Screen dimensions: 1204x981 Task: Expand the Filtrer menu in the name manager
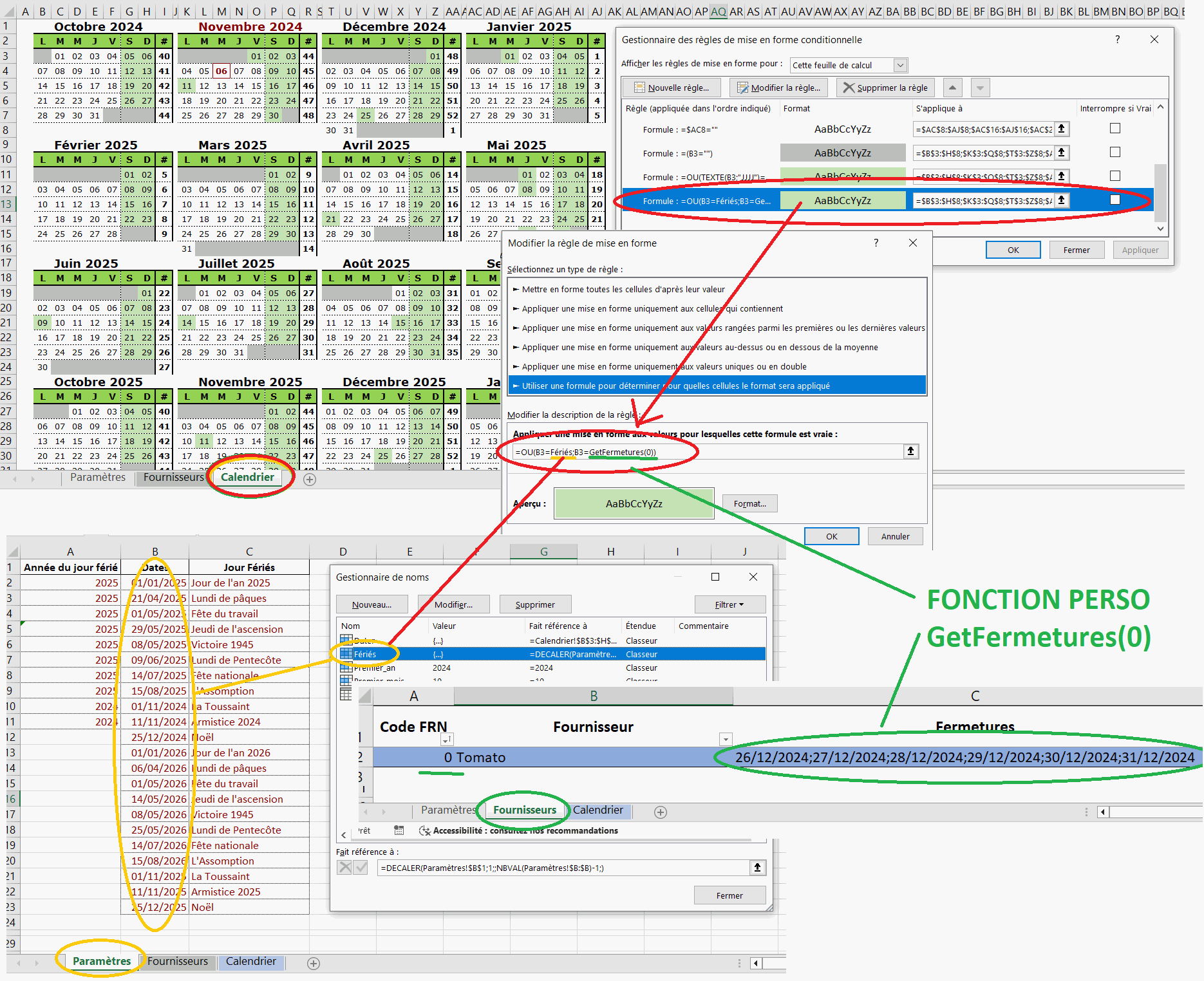[729, 604]
